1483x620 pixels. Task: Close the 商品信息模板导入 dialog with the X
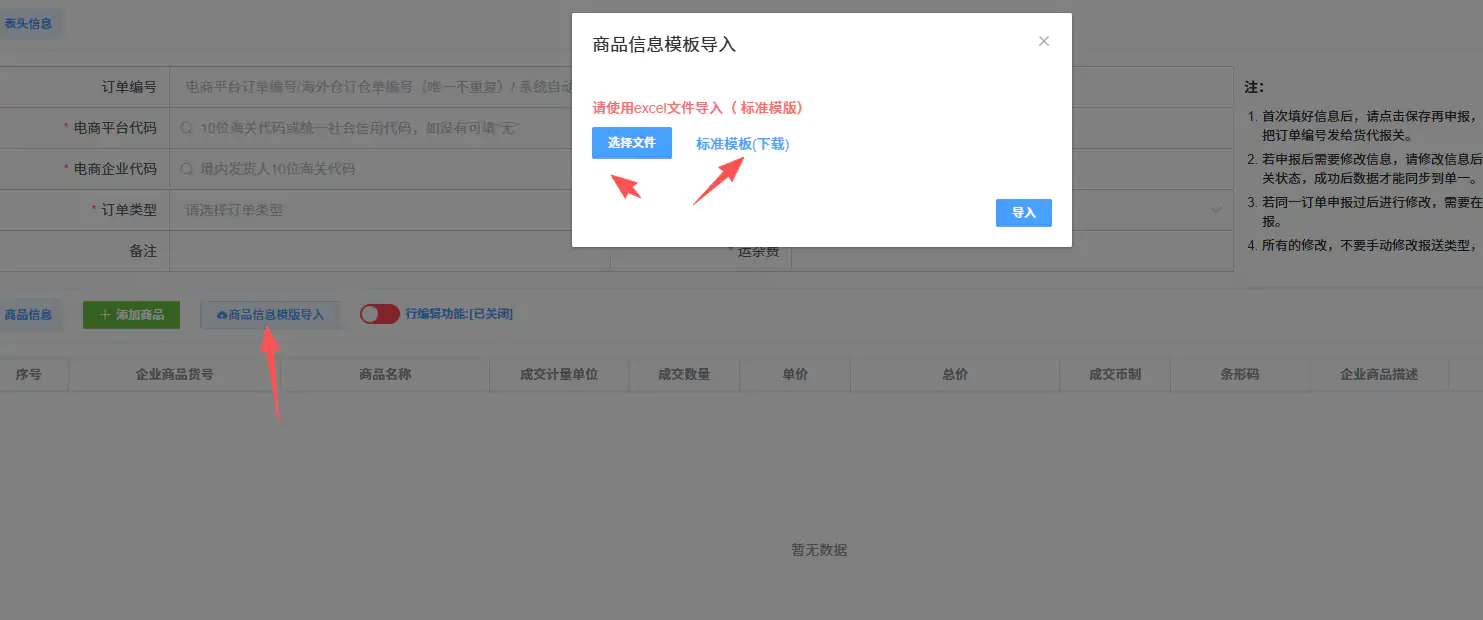1043,41
